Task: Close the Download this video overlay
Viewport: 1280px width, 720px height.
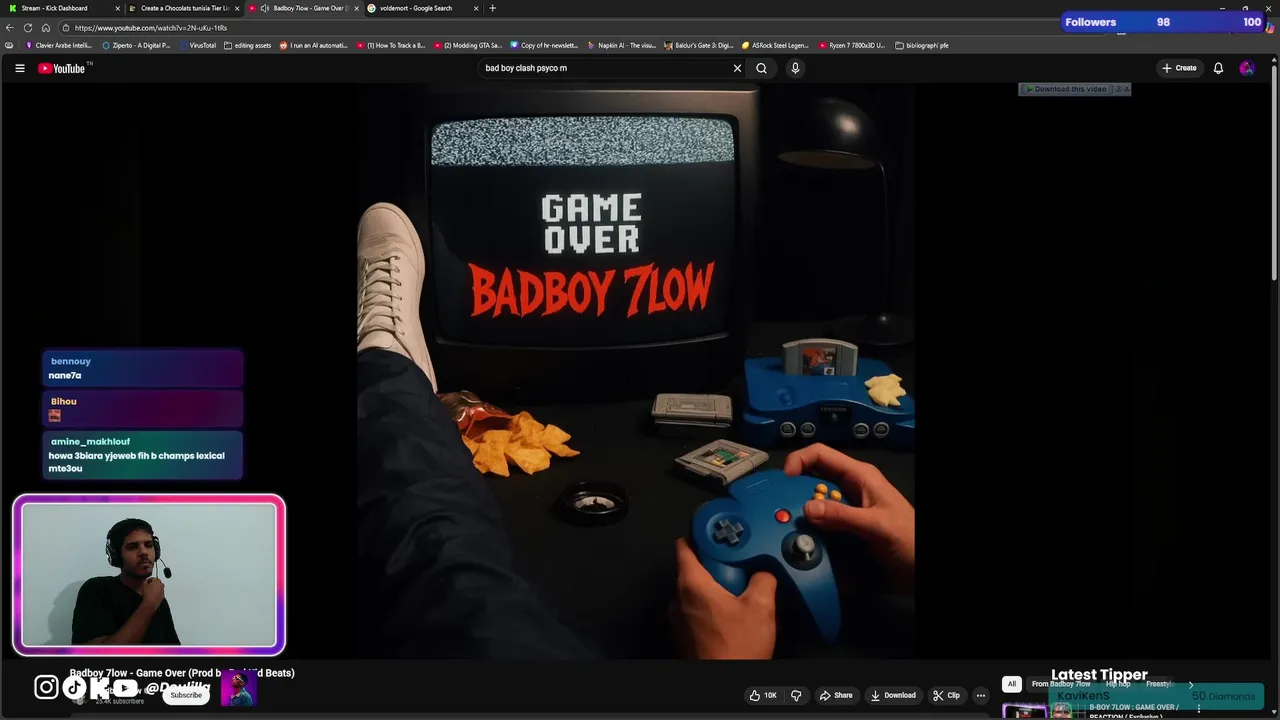Action: 1126,89
